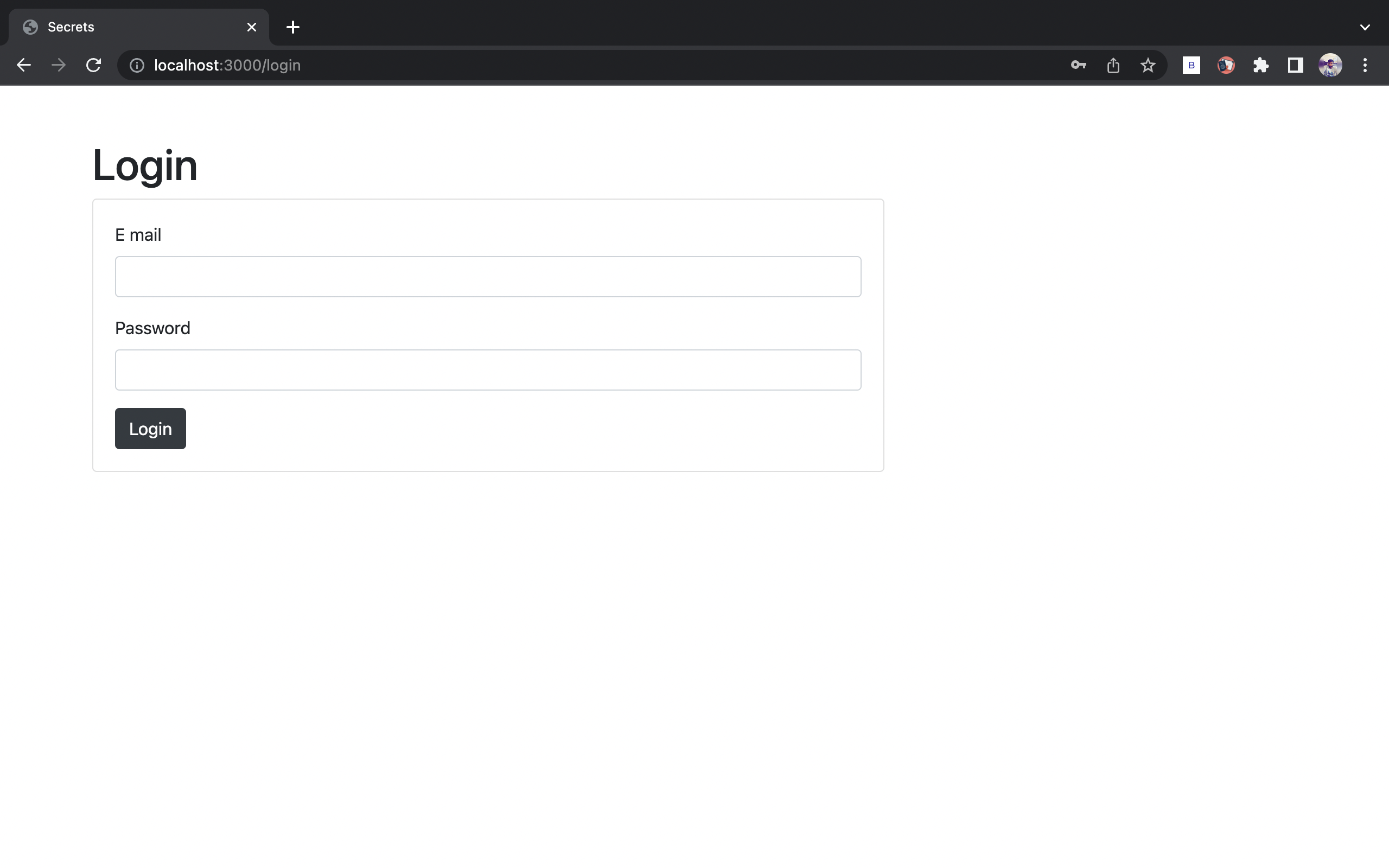The width and height of the screenshot is (1389, 868).
Task: Focus the Password input field
Action: click(x=488, y=369)
